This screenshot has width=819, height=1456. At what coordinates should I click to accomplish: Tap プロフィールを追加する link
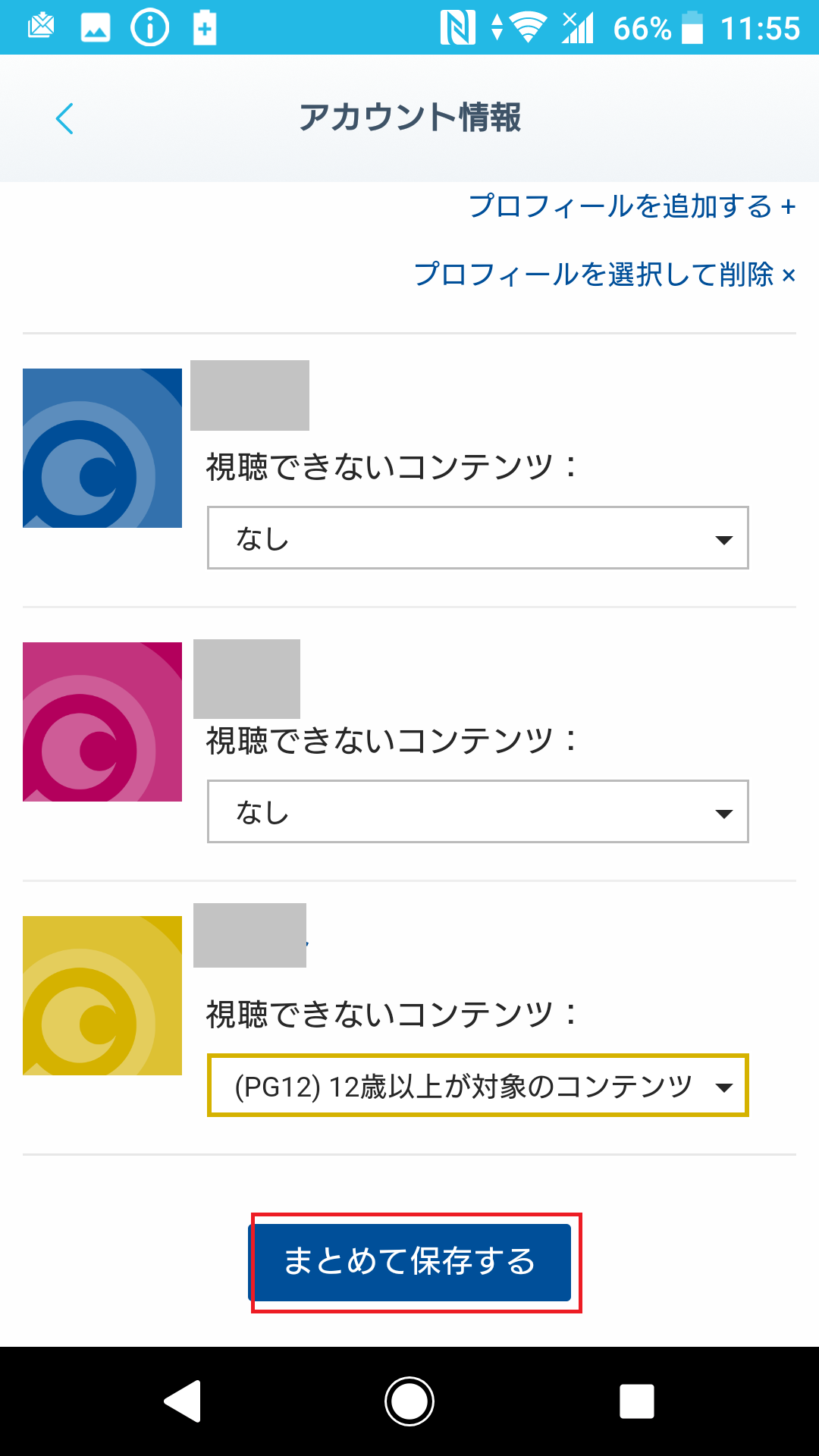632,206
